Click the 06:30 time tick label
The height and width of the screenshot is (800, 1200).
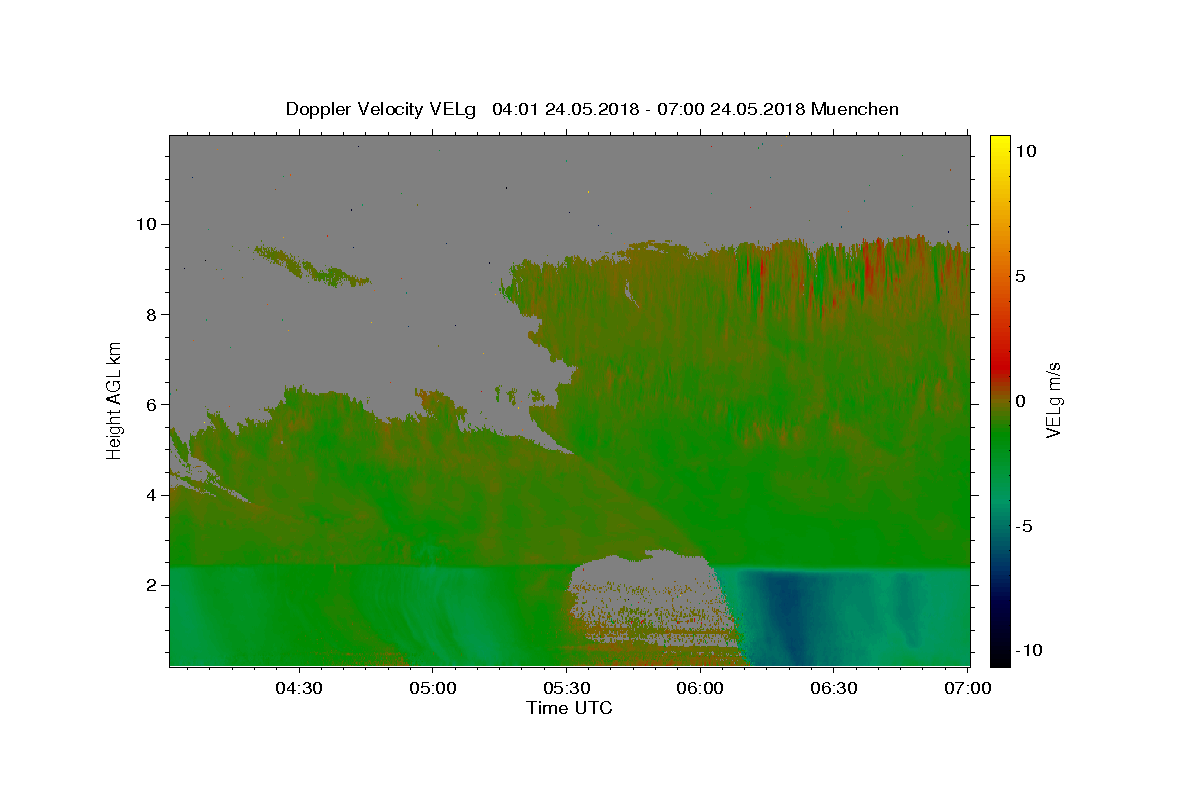point(834,688)
